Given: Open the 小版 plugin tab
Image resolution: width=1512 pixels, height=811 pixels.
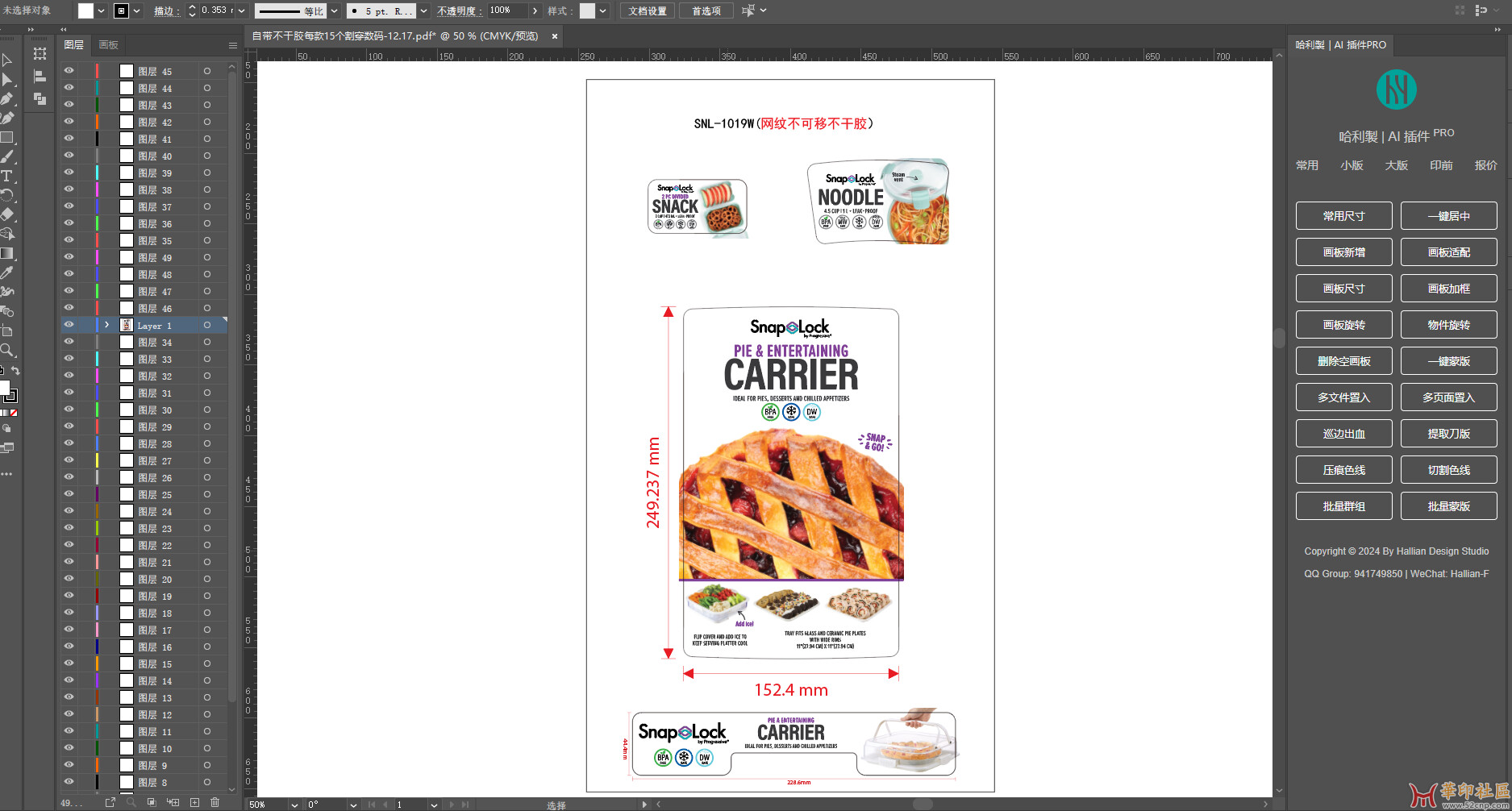Looking at the screenshot, I should (x=1352, y=165).
